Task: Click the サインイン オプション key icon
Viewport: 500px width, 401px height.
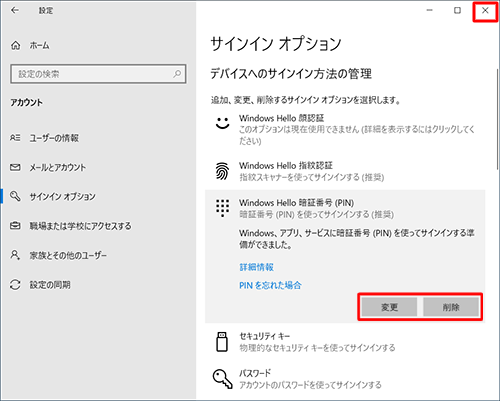Action: coord(15,196)
